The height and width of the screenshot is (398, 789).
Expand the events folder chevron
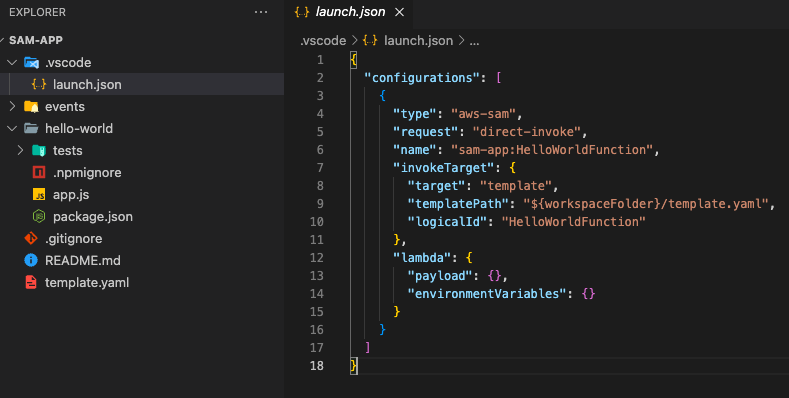coord(12,106)
